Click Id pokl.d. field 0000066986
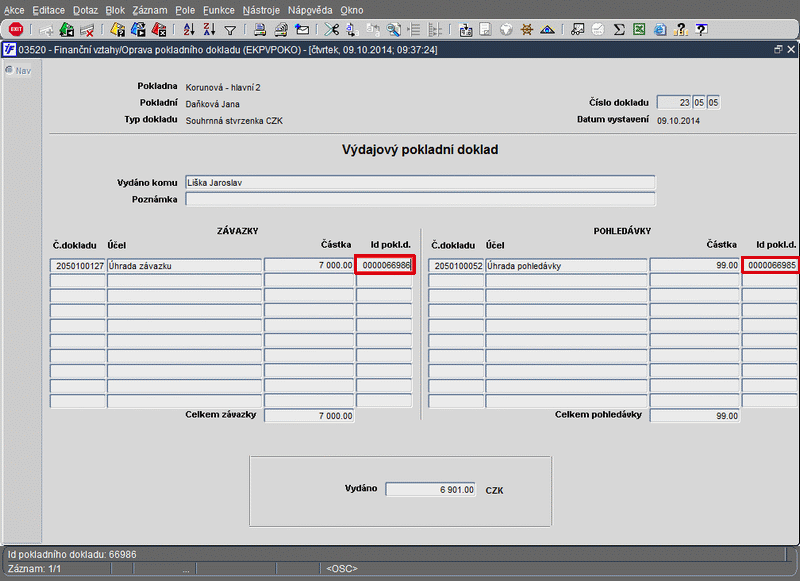 [x=385, y=265]
